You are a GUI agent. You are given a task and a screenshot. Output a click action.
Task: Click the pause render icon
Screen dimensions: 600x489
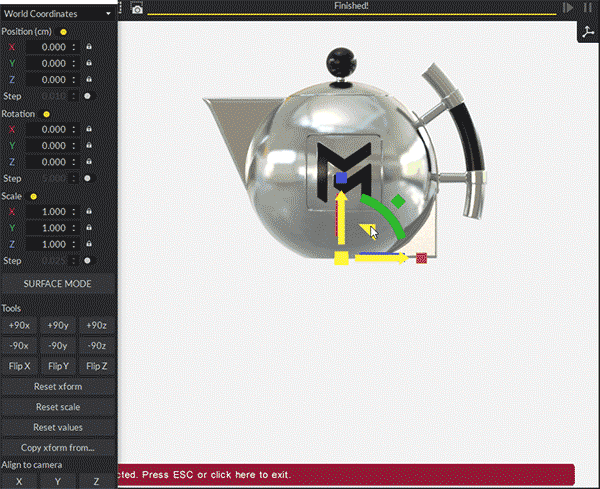coord(588,8)
